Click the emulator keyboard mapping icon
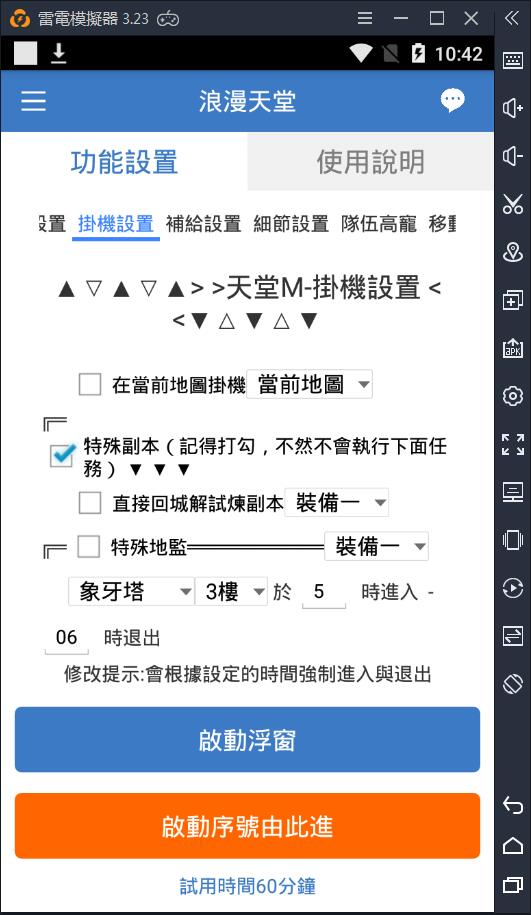This screenshot has width=531, height=915. point(512,60)
